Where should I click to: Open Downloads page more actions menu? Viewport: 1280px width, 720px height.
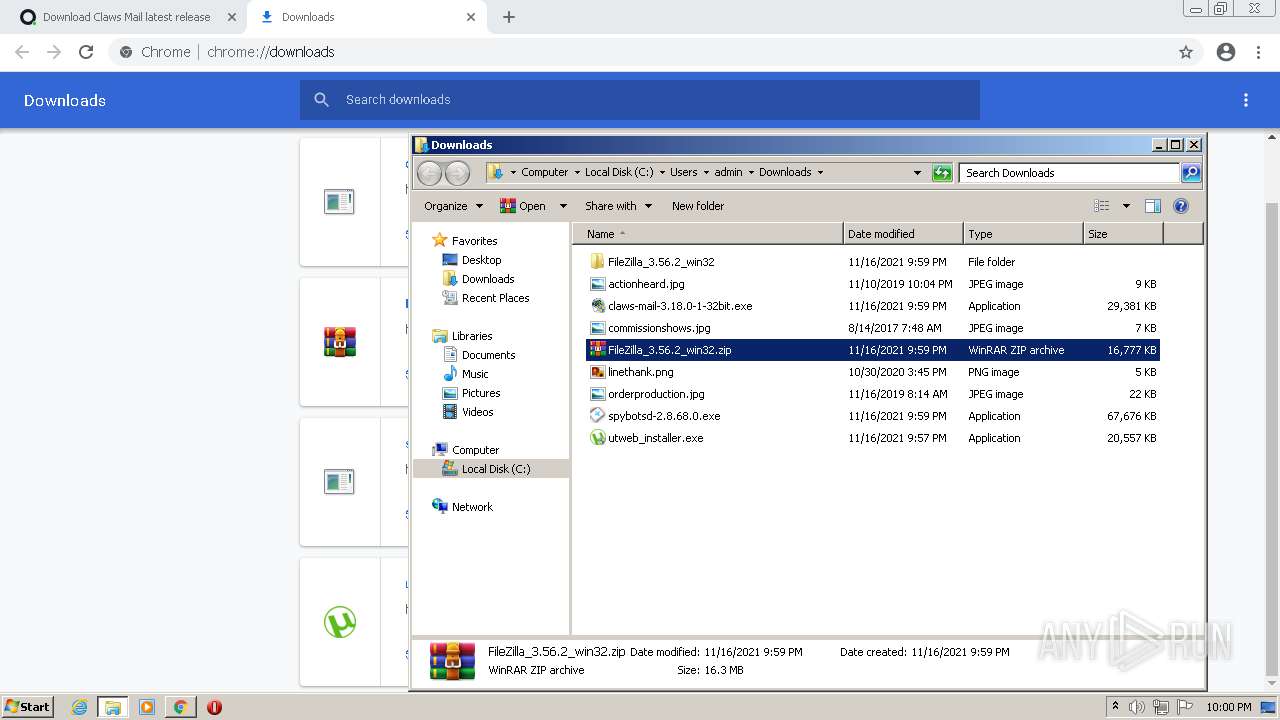pyautogui.click(x=1246, y=100)
